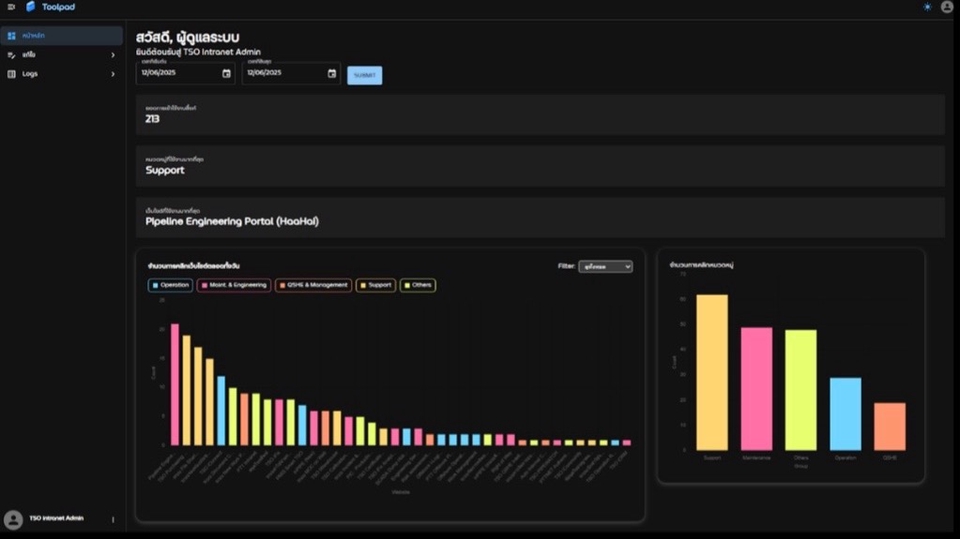Image resolution: width=960 pixels, height=539 pixels.
Task: Toggle the QSHE & Management legend series
Action: [x=313, y=285]
